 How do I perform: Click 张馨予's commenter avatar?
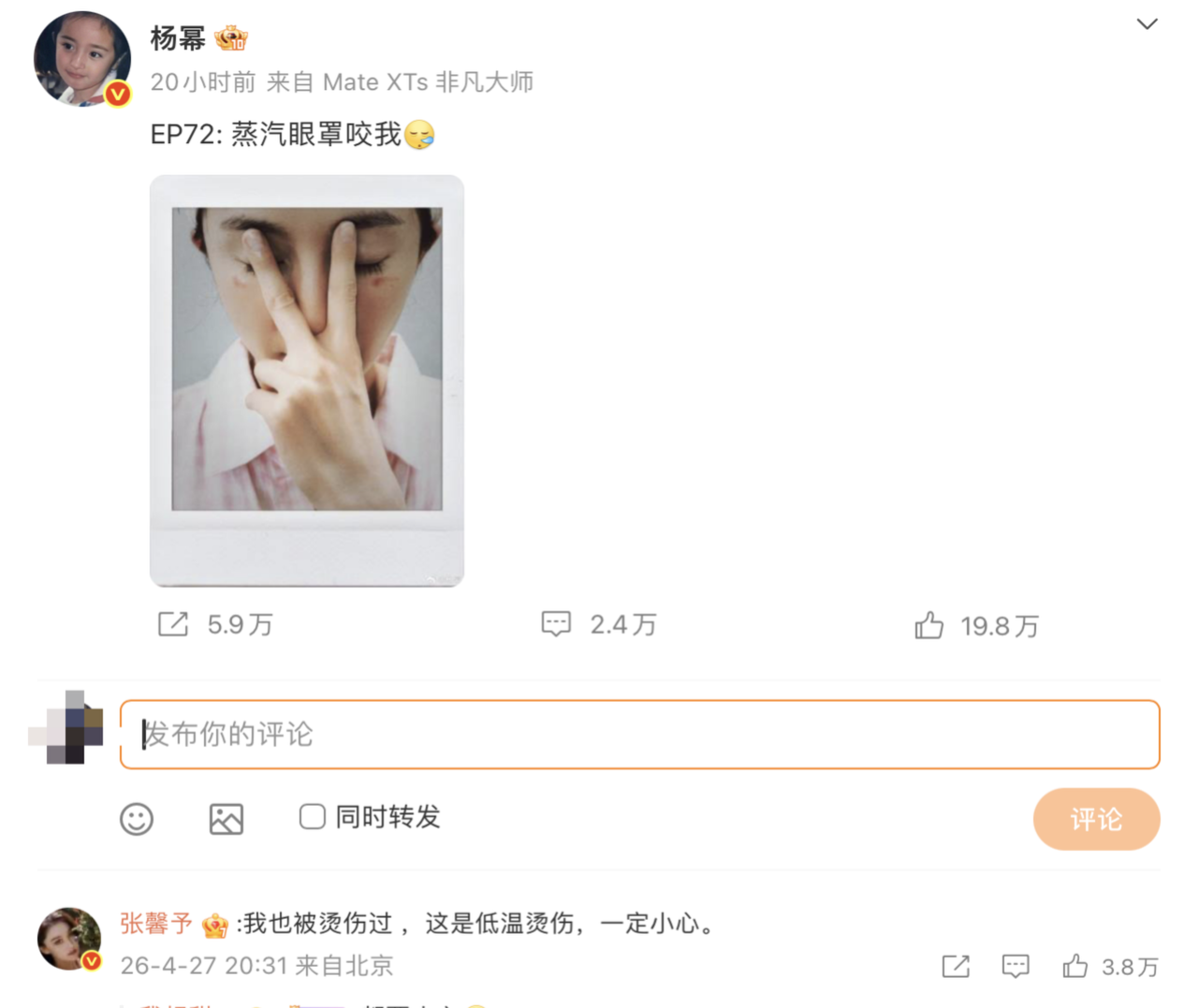(68, 939)
